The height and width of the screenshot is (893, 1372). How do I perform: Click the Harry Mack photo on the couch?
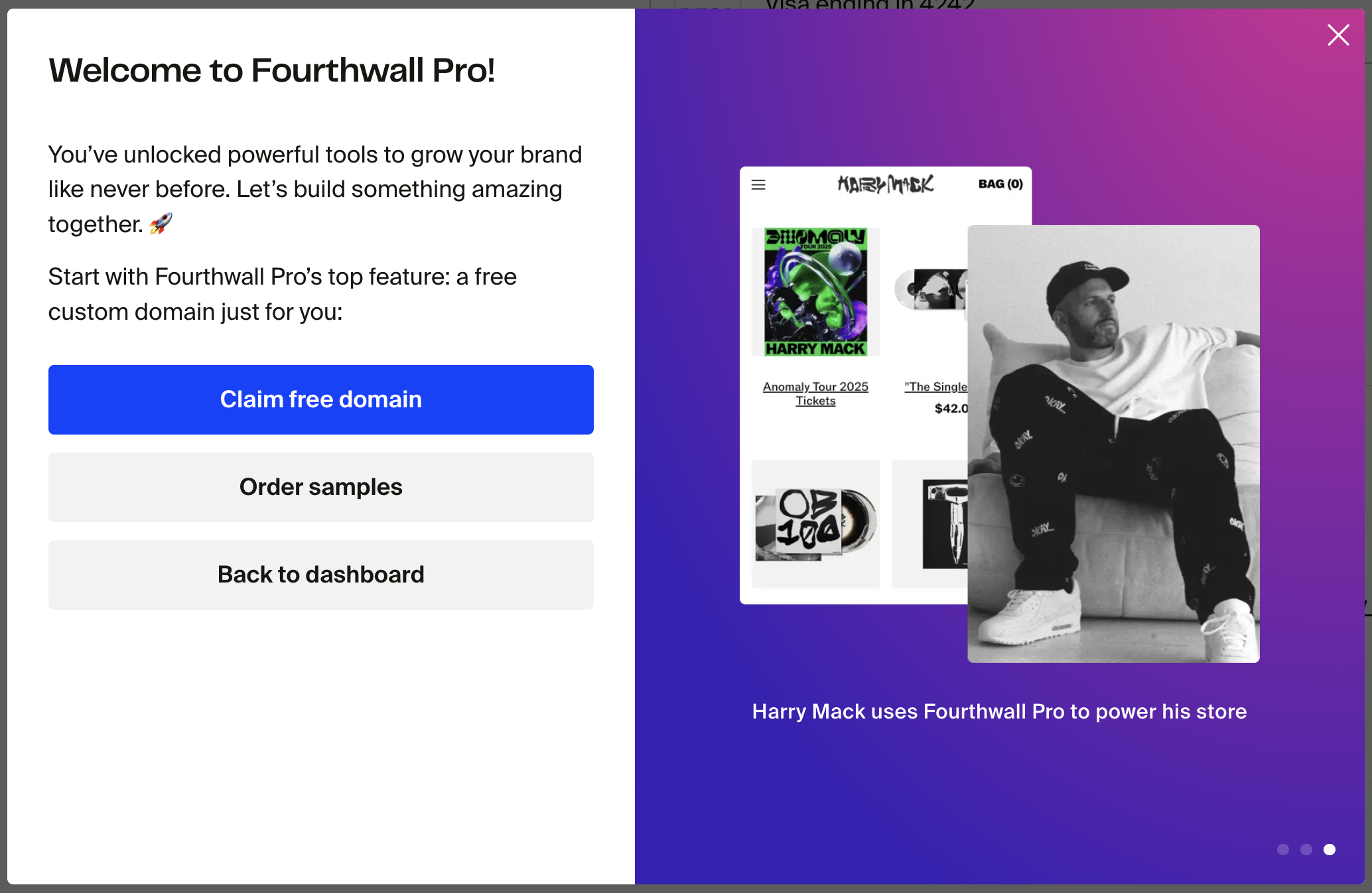point(1113,445)
